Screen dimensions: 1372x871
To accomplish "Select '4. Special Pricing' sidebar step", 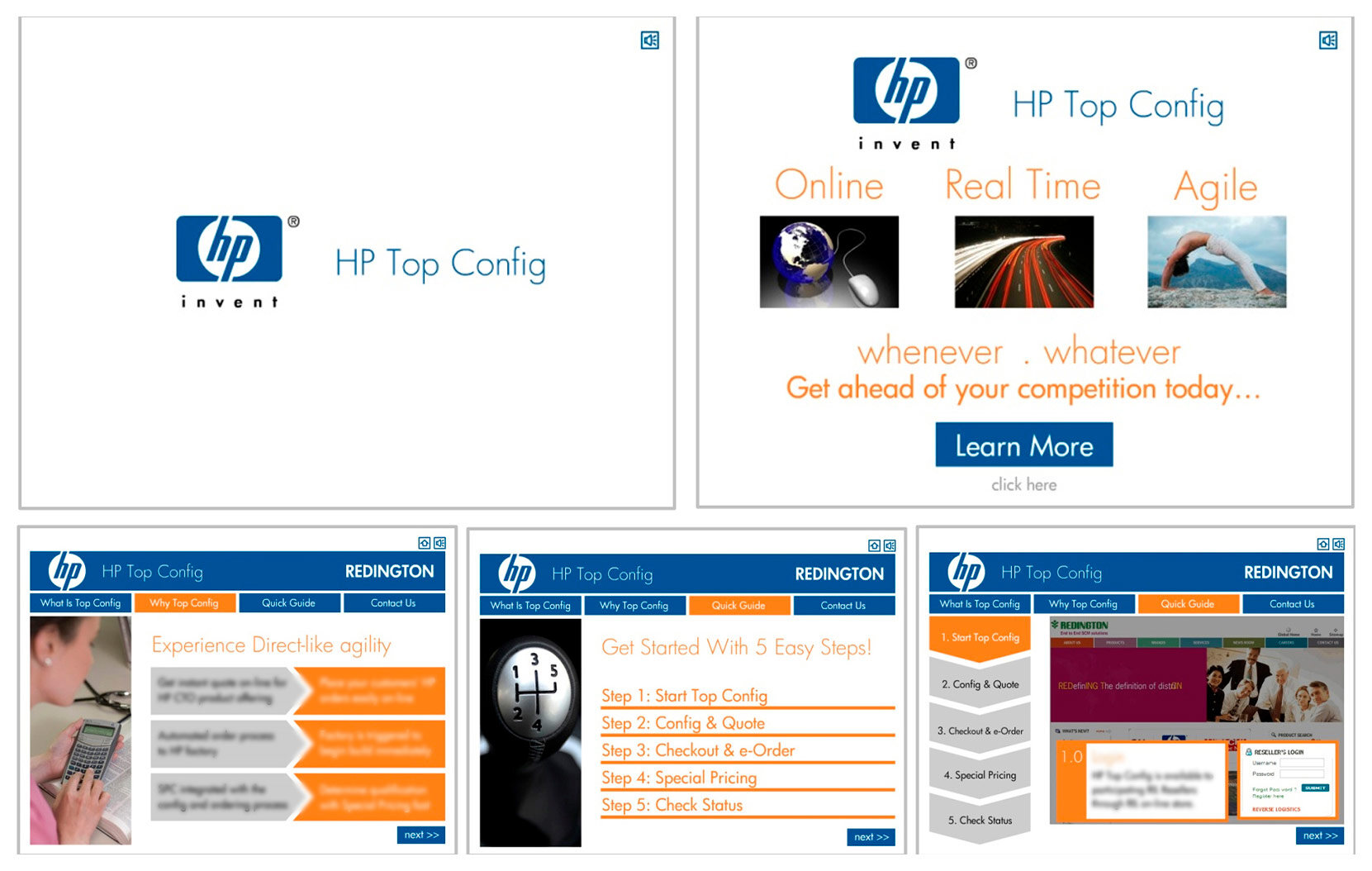I will point(980,775).
